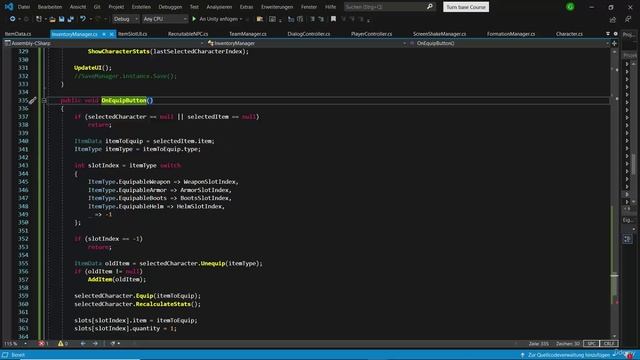Click RecalculateStats on line 360
The width and height of the screenshot is (640, 360).
[163, 304]
